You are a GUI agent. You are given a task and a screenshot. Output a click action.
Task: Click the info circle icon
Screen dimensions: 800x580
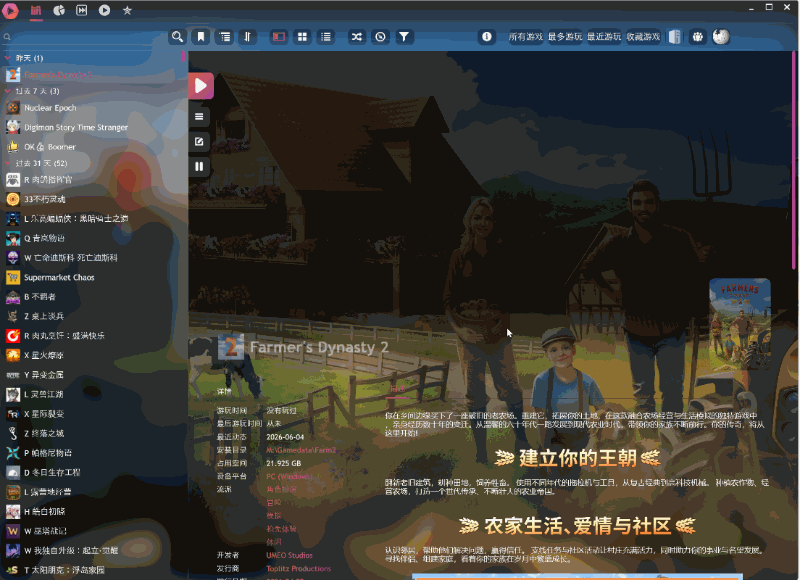(x=487, y=37)
